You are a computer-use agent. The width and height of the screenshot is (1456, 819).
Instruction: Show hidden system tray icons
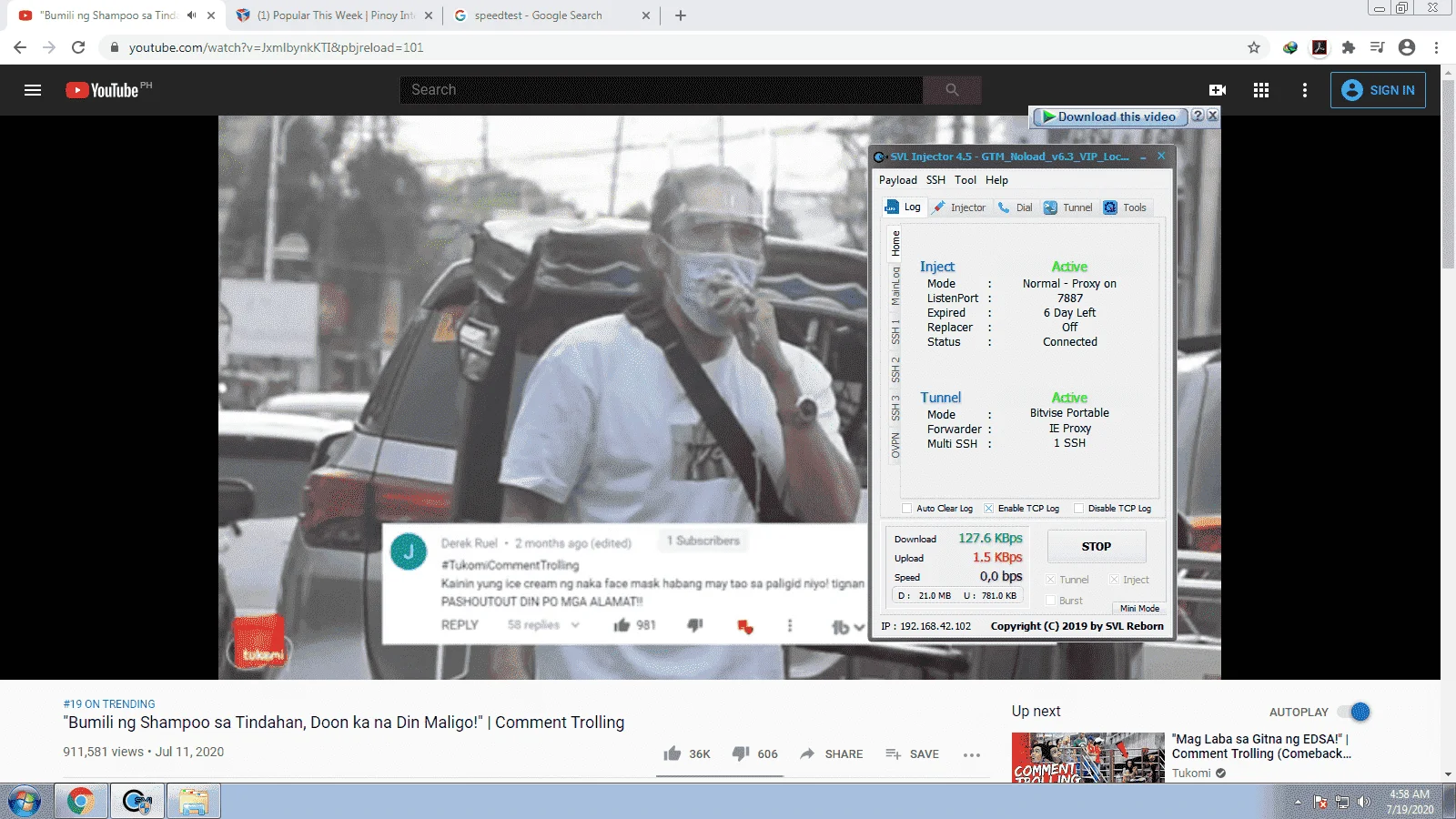pos(1298,803)
